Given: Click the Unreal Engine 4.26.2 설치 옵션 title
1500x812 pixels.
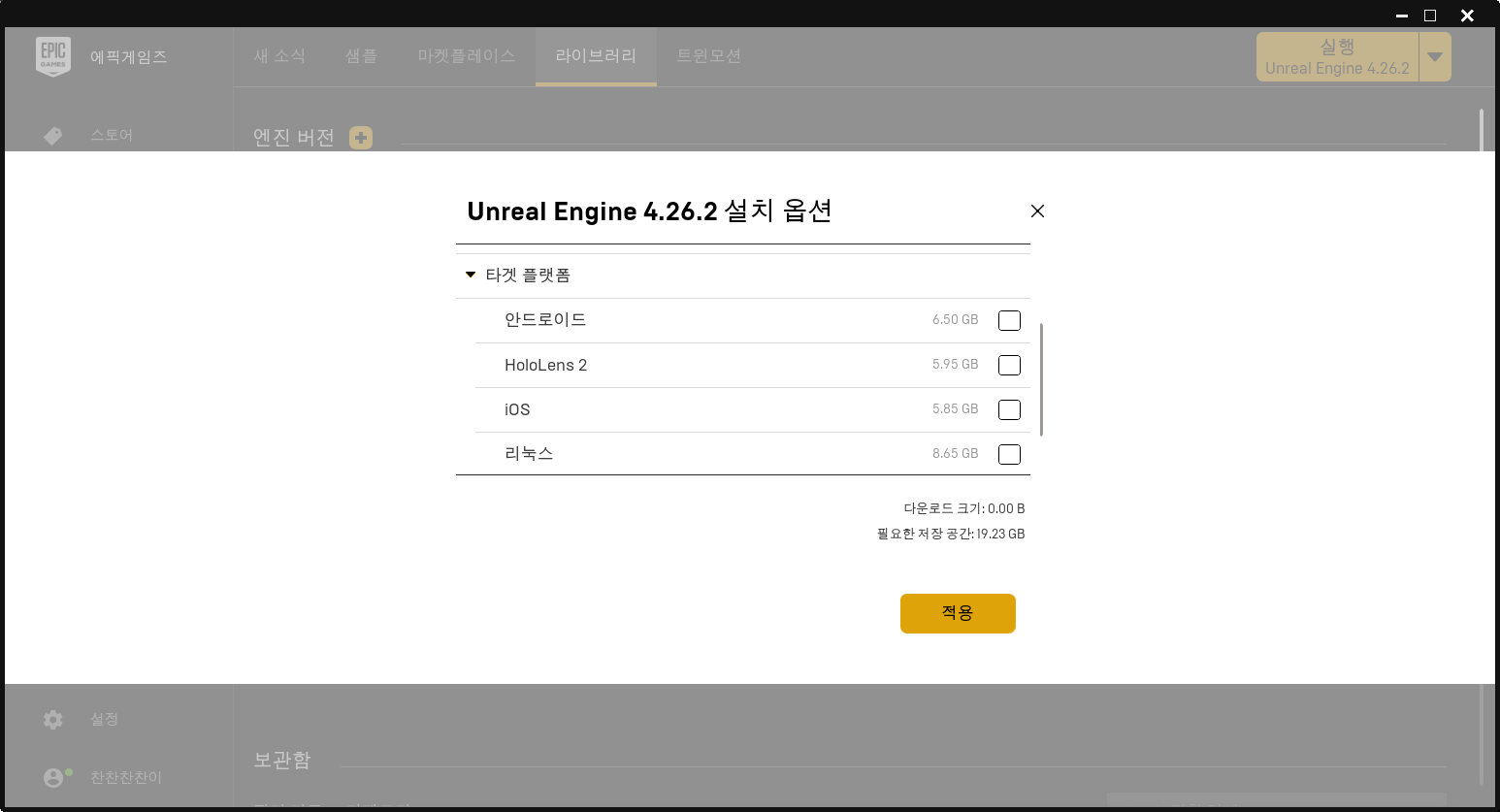Looking at the screenshot, I should [x=649, y=211].
